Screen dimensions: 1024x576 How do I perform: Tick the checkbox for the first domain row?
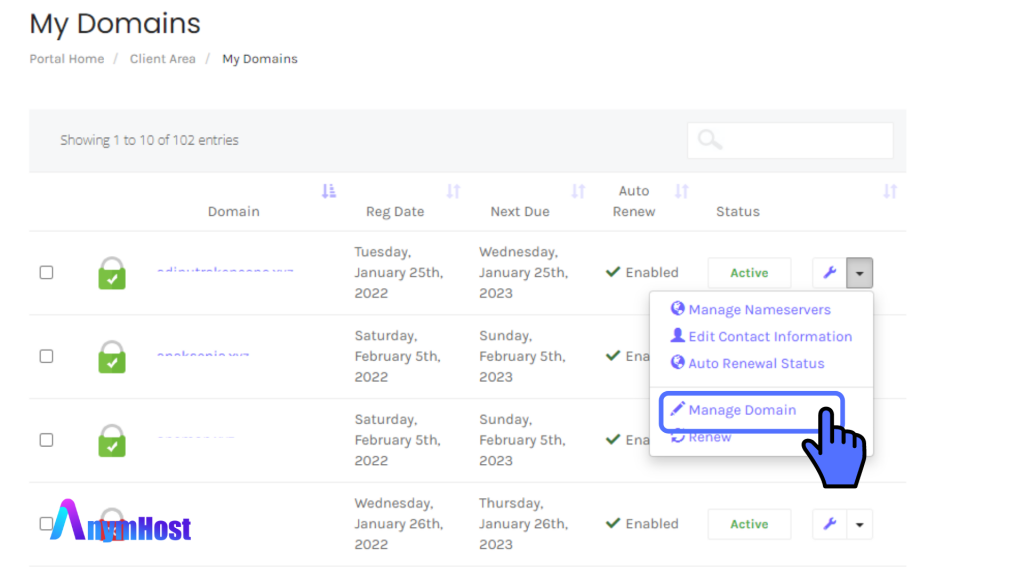[46, 272]
